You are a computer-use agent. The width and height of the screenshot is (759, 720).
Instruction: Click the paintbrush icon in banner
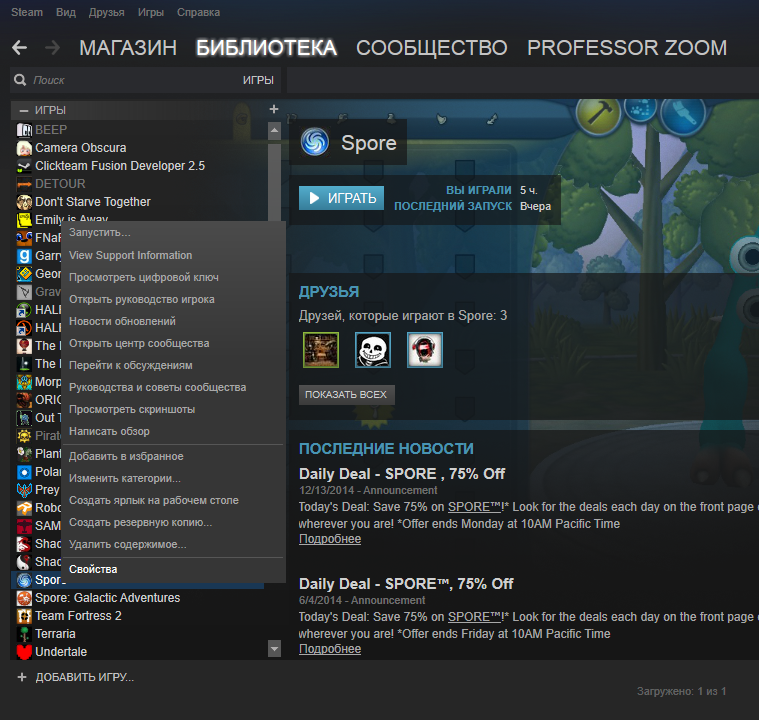683,114
